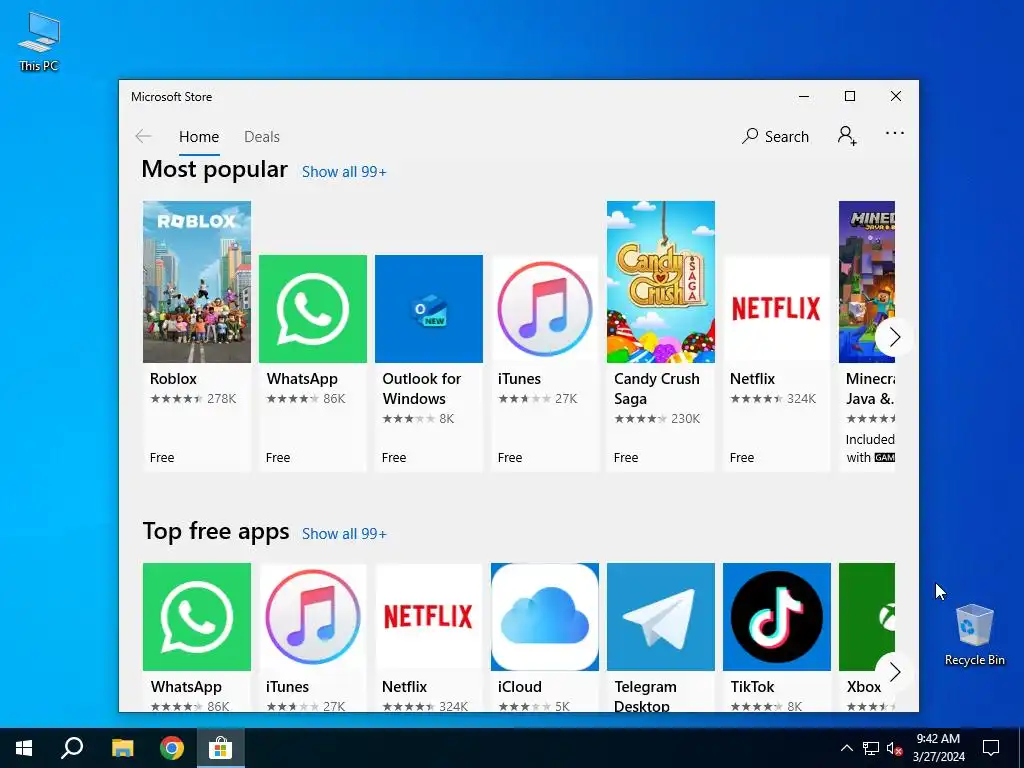The height and width of the screenshot is (768, 1024).
Task: Switch to the Home tab
Action: pos(199,136)
